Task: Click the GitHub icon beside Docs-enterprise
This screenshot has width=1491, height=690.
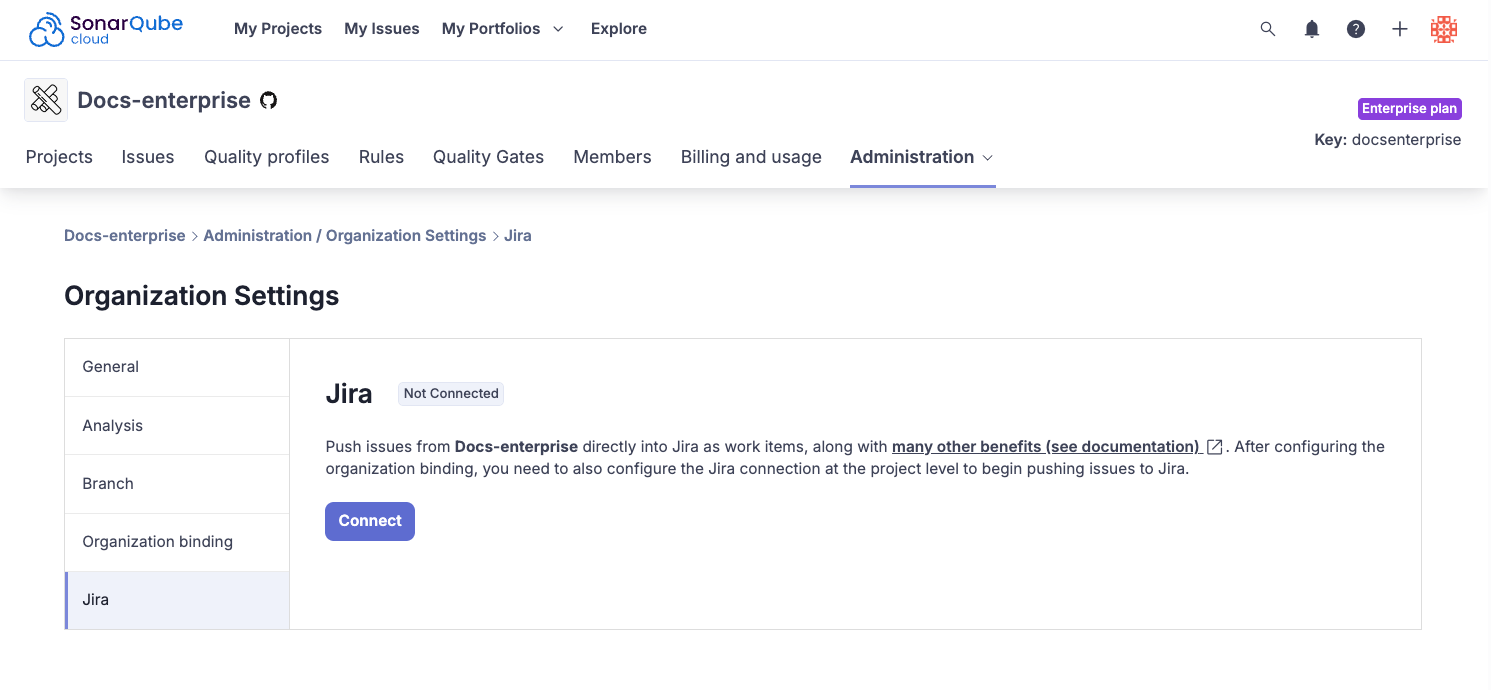Action: [x=269, y=100]
